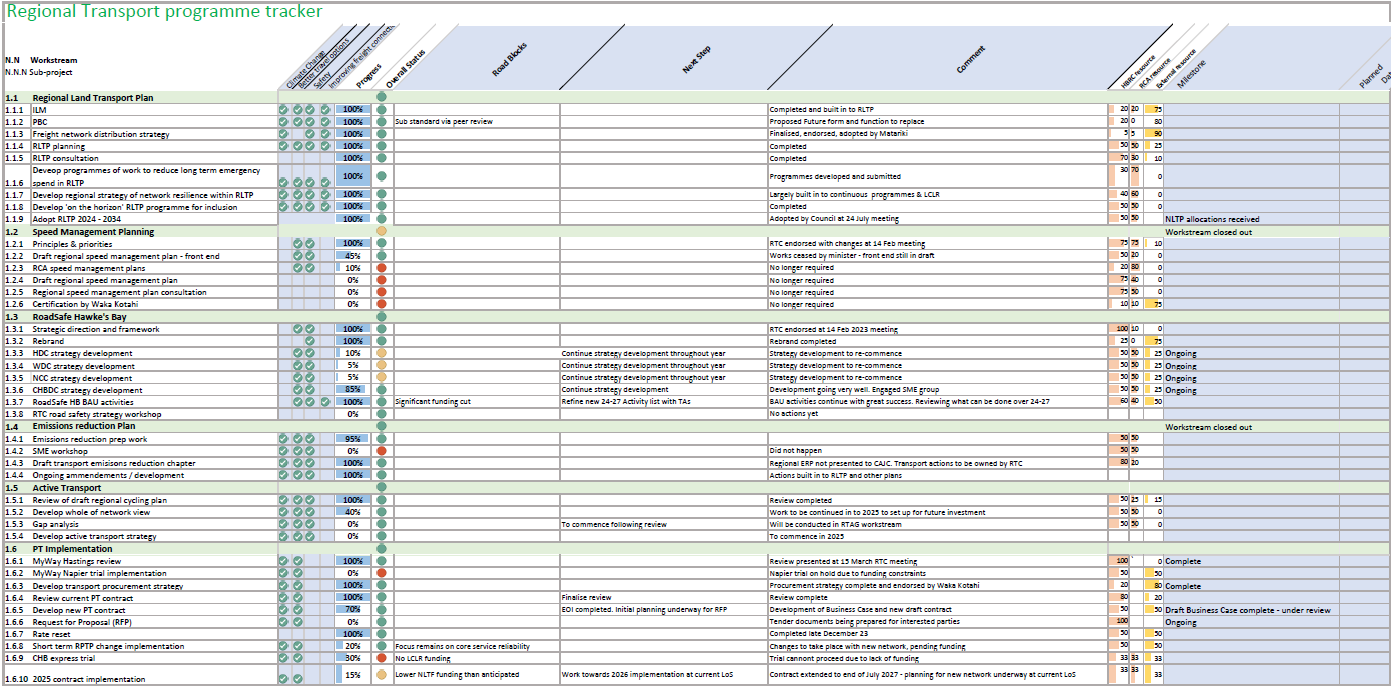
Task: Click the 'Progress' column header
Action: 369,76
